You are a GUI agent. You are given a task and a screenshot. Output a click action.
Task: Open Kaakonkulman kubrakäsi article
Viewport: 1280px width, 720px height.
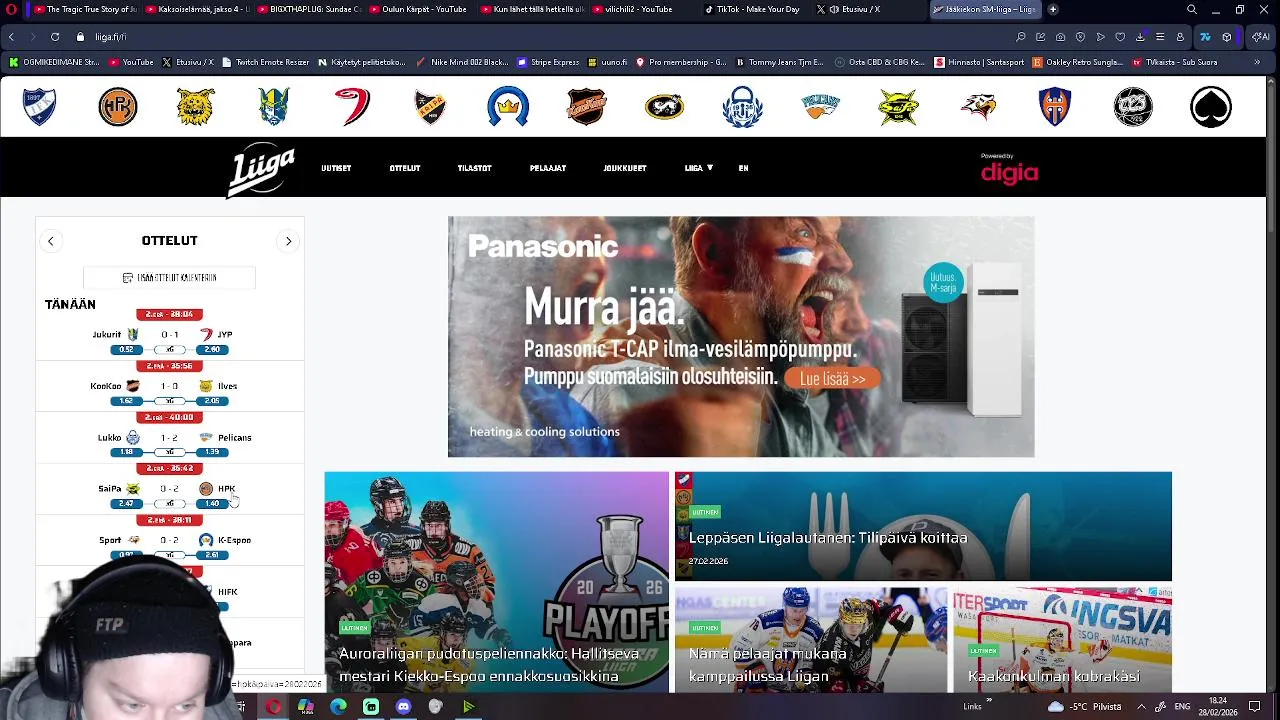tap(1062, 640)
